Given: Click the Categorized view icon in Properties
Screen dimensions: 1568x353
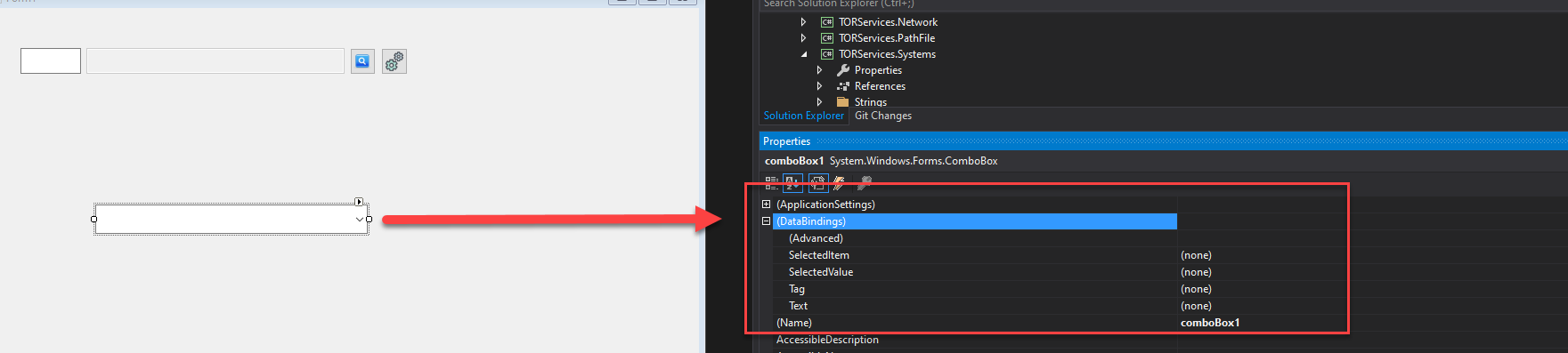Looking at the screenshot, I should pyautogui.click(x=771, y=183).
